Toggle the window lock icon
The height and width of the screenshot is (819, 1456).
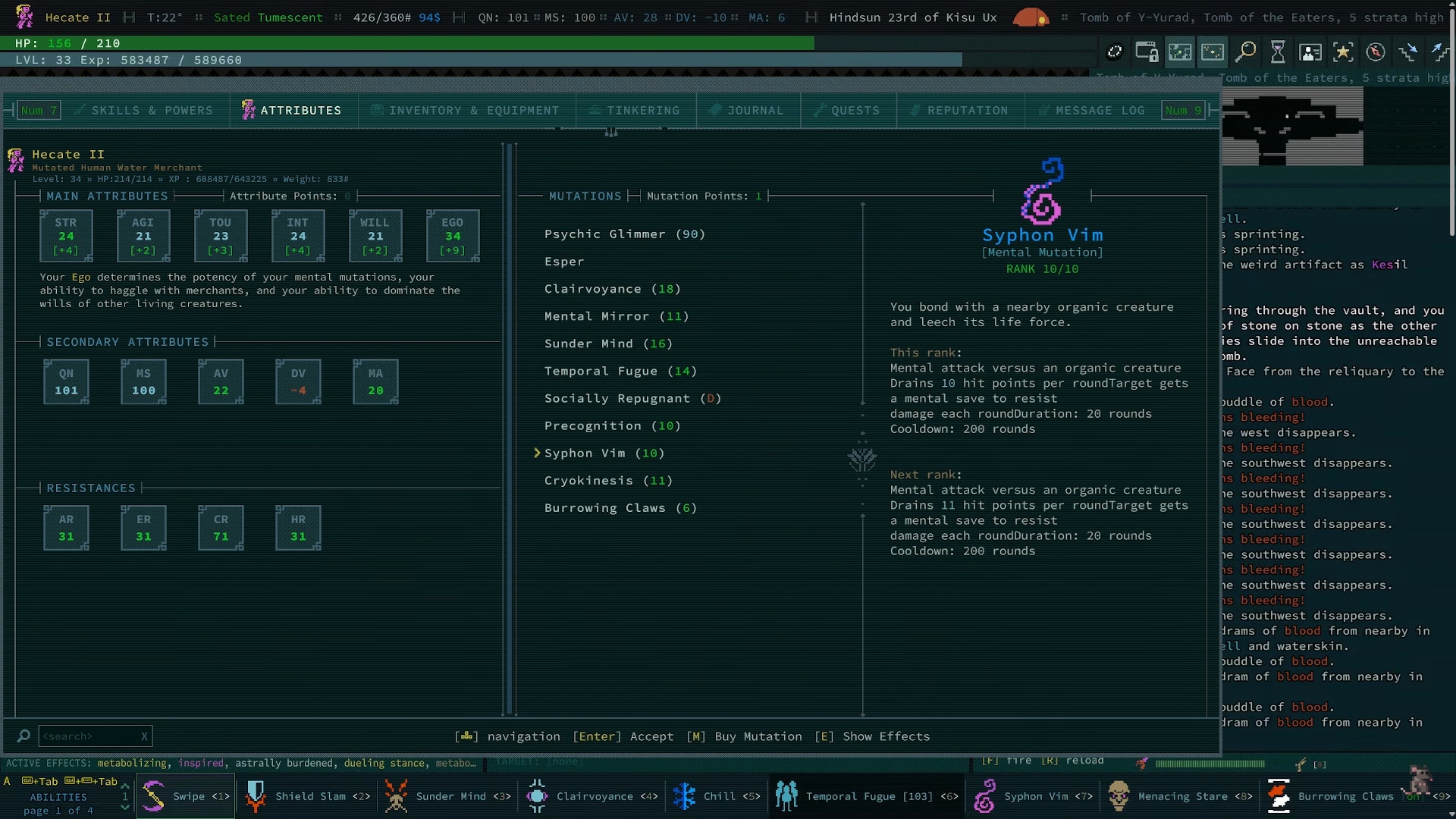(x=1147, y=52)
